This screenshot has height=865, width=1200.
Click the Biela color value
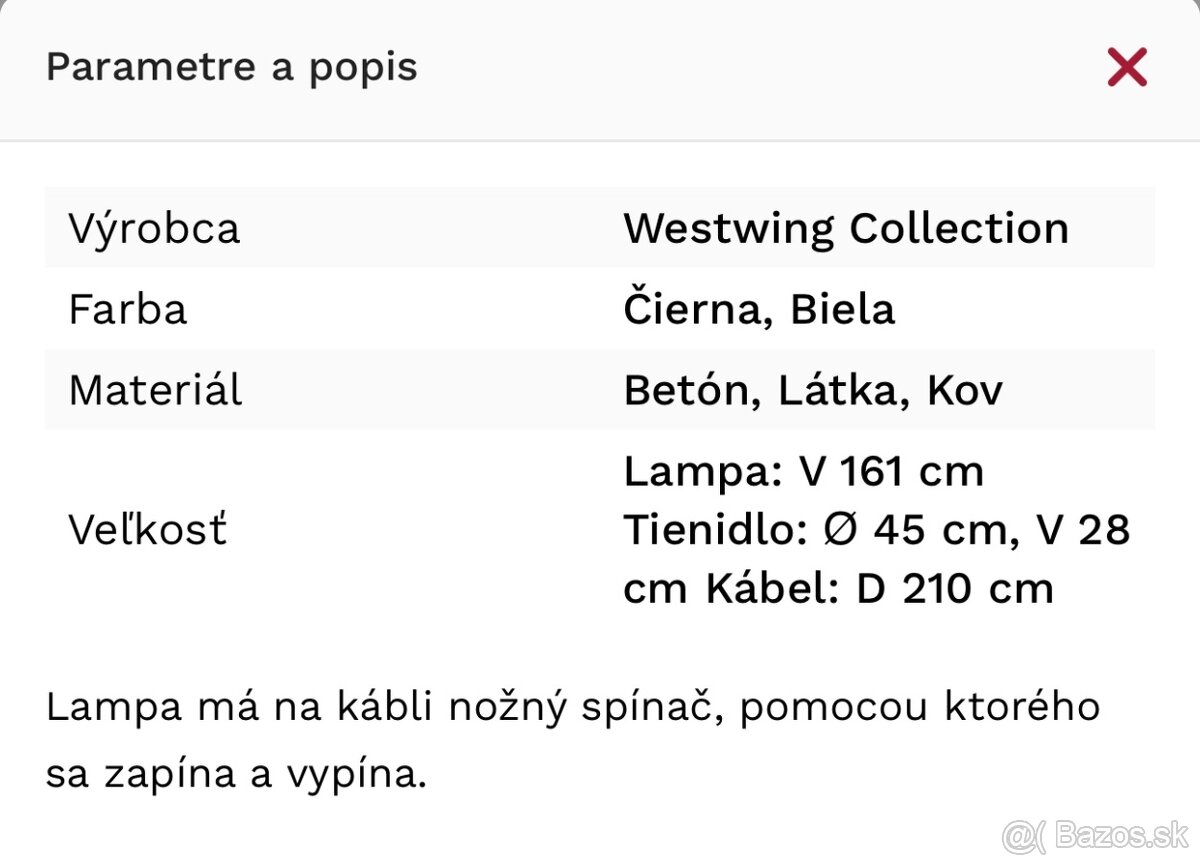tap(842, 309)
